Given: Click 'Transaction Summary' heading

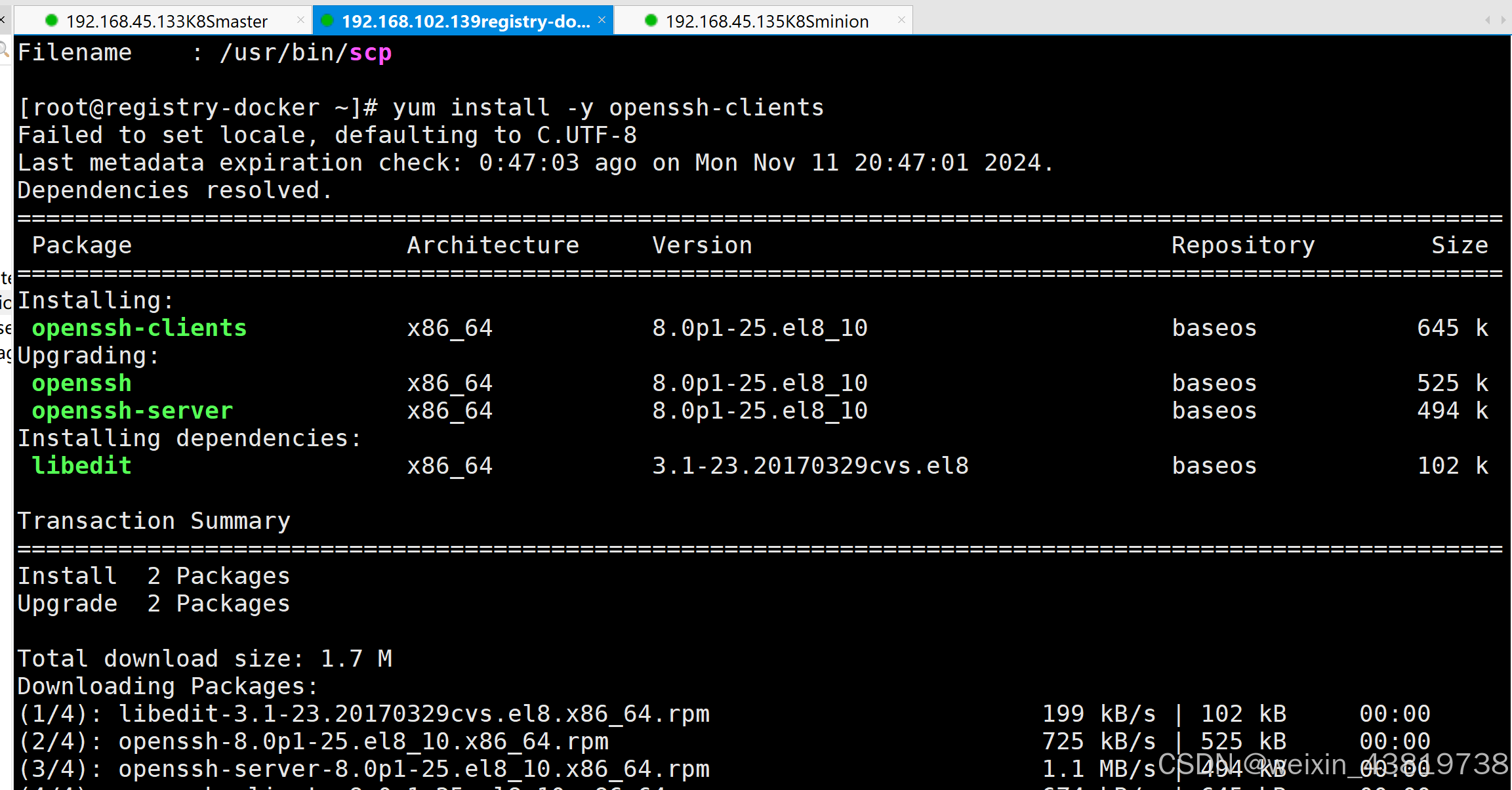Looking at the screenshot, I should click(153, 521).
